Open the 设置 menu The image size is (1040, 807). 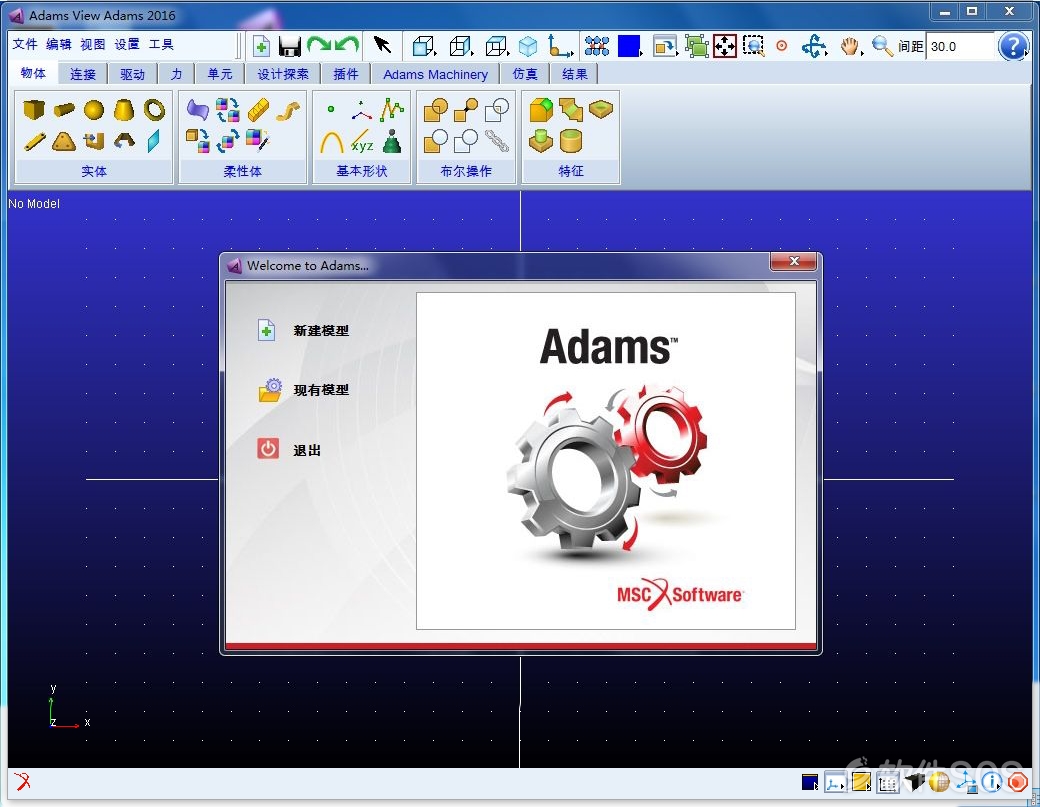click(x=127, y=44)
